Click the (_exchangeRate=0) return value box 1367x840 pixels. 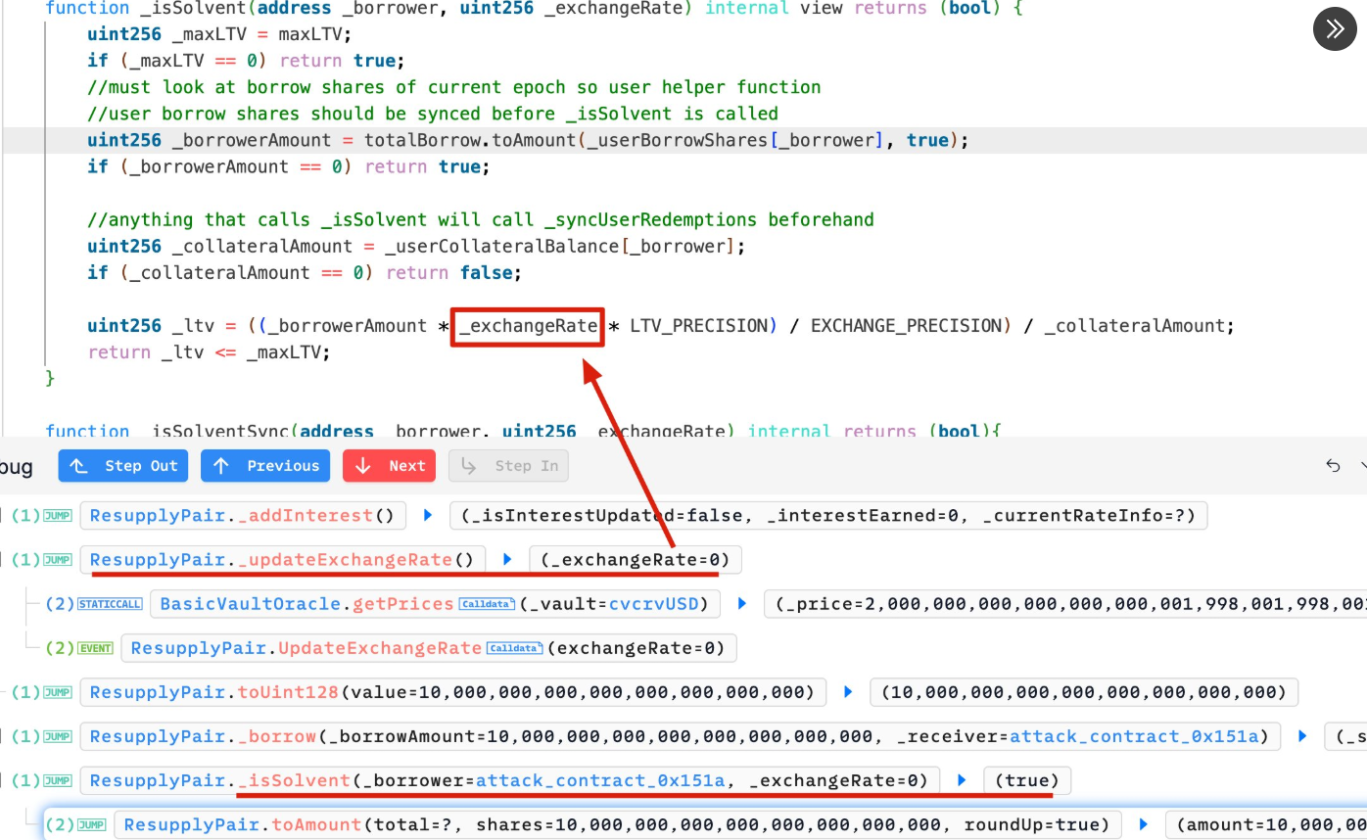pos(635,560)
